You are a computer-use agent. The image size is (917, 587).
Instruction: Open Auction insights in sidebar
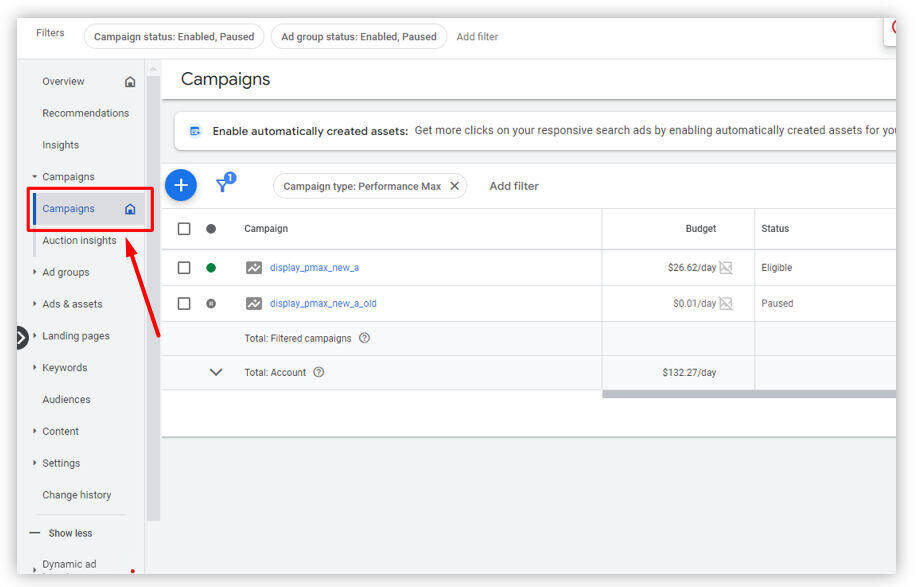[x=79, y=240]
